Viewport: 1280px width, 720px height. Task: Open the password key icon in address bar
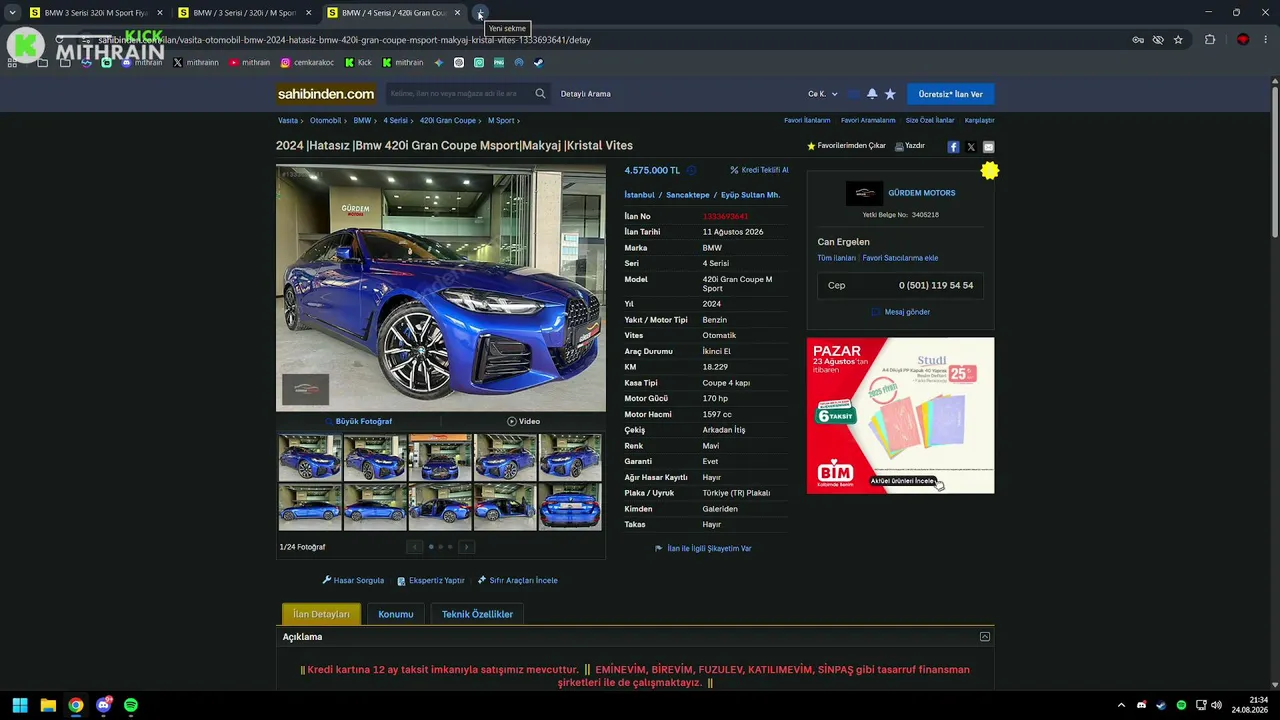(x=1138, y=40)
